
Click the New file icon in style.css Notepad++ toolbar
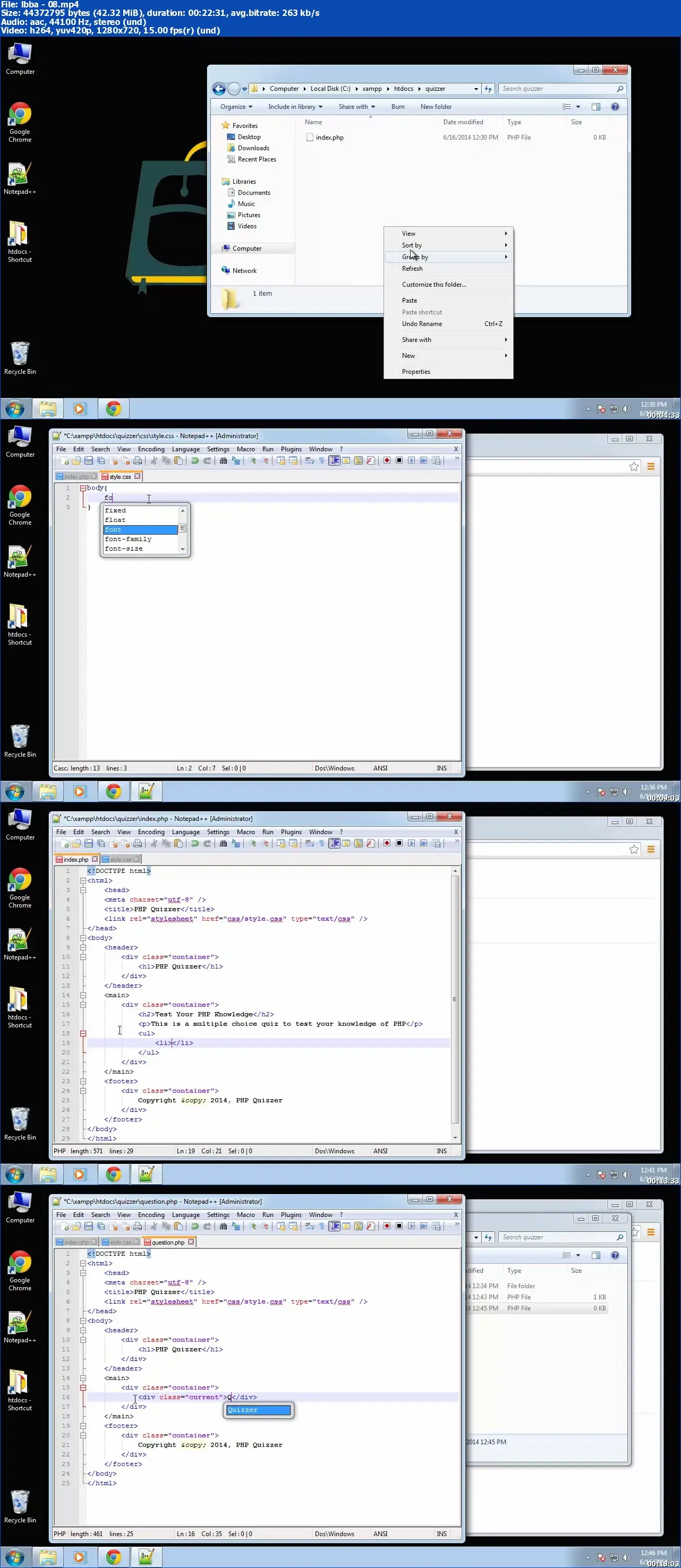[65, 461]
